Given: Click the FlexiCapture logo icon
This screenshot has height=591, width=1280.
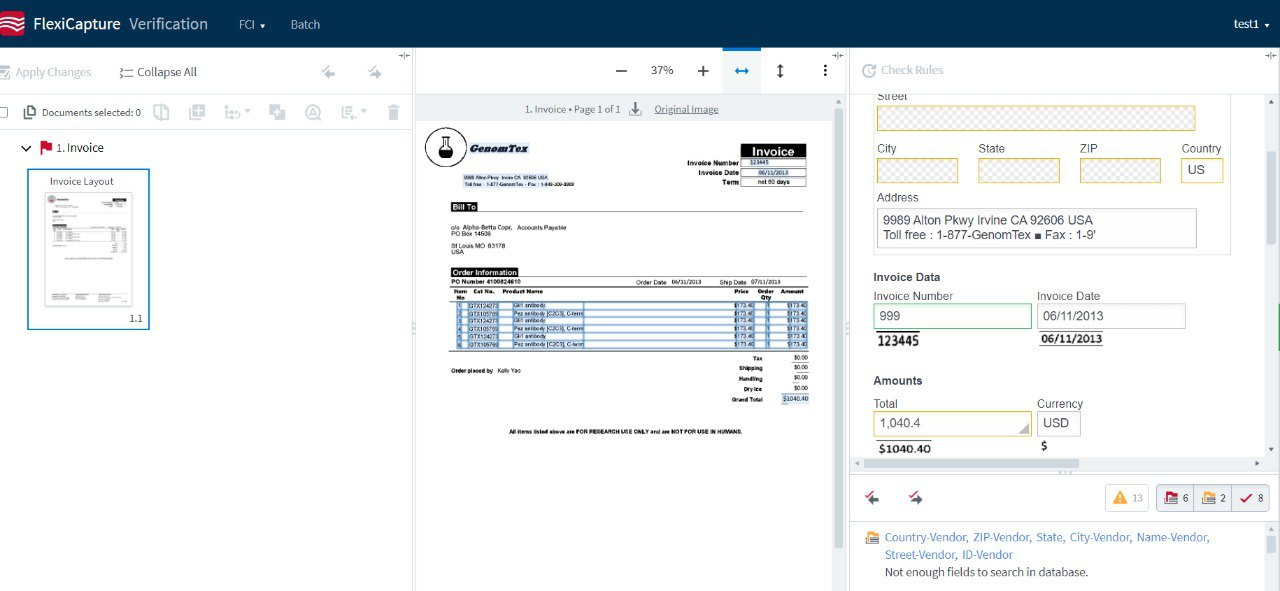Looking at the screenshot, I should 12,24.
